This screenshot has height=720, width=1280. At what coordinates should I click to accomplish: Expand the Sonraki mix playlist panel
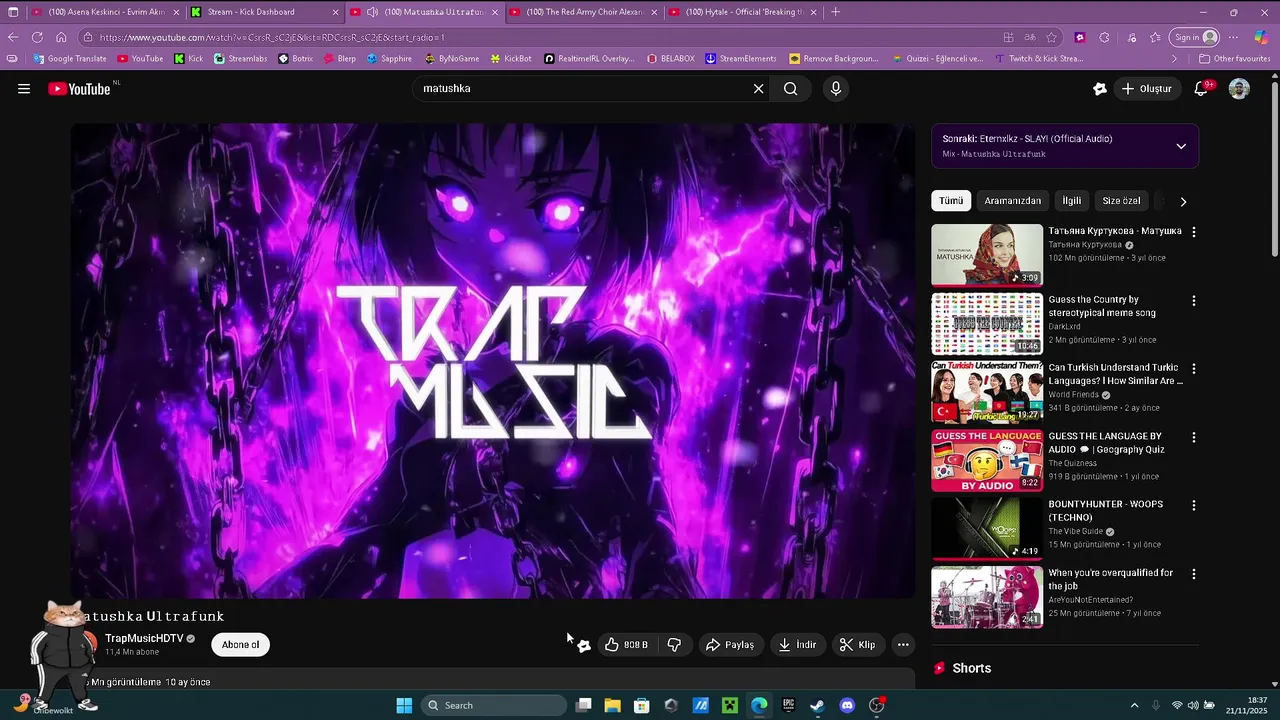pos(1181,146)
